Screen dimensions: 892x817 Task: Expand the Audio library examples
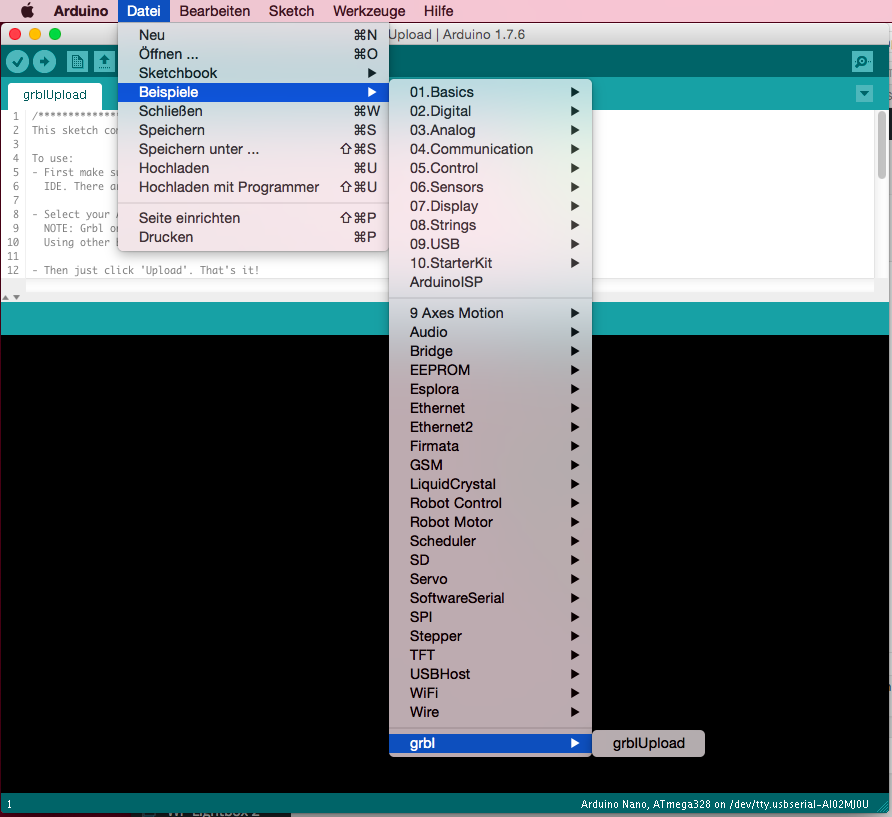click(490, 332)
